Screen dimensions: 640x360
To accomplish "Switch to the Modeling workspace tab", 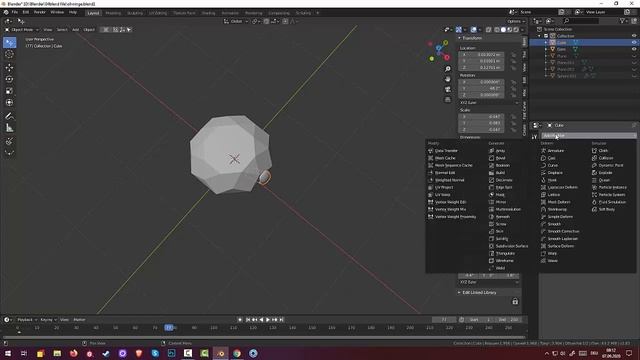I will (x=113, y=13).
